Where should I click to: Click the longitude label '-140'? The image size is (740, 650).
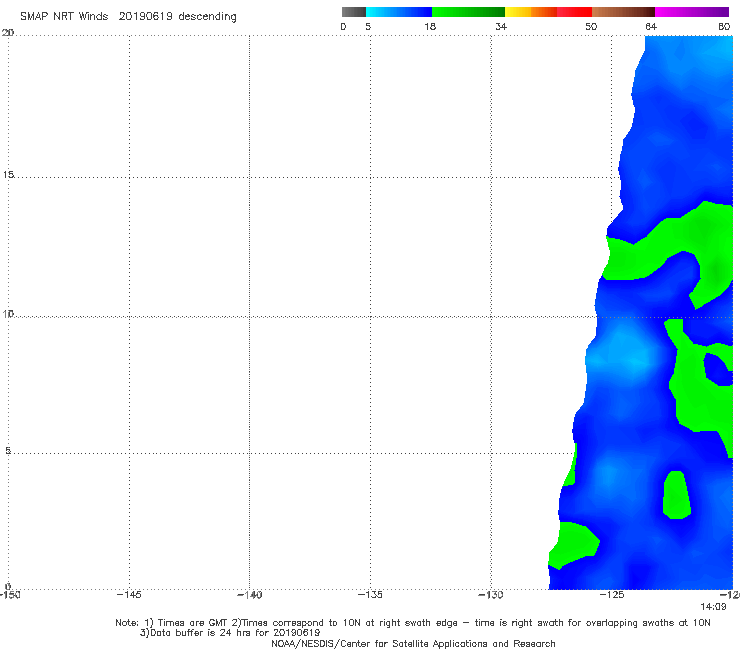[249, 595]
